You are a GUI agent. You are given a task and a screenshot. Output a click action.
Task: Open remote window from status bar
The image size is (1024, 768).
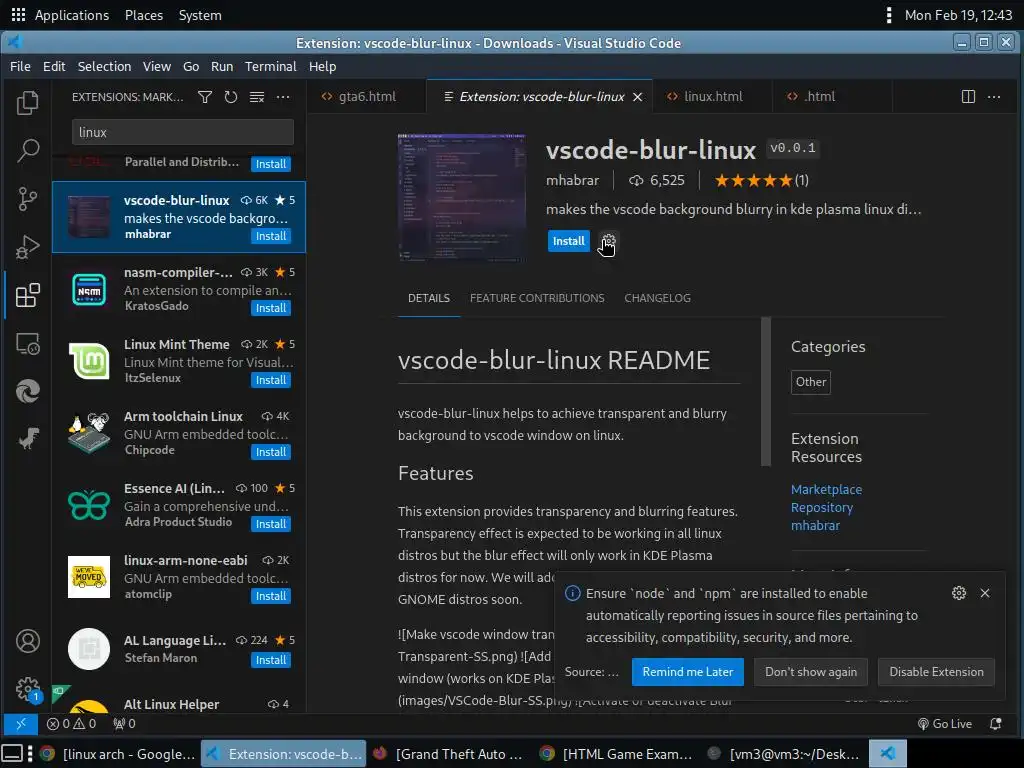pyautogui.click(x=21, y=724)
